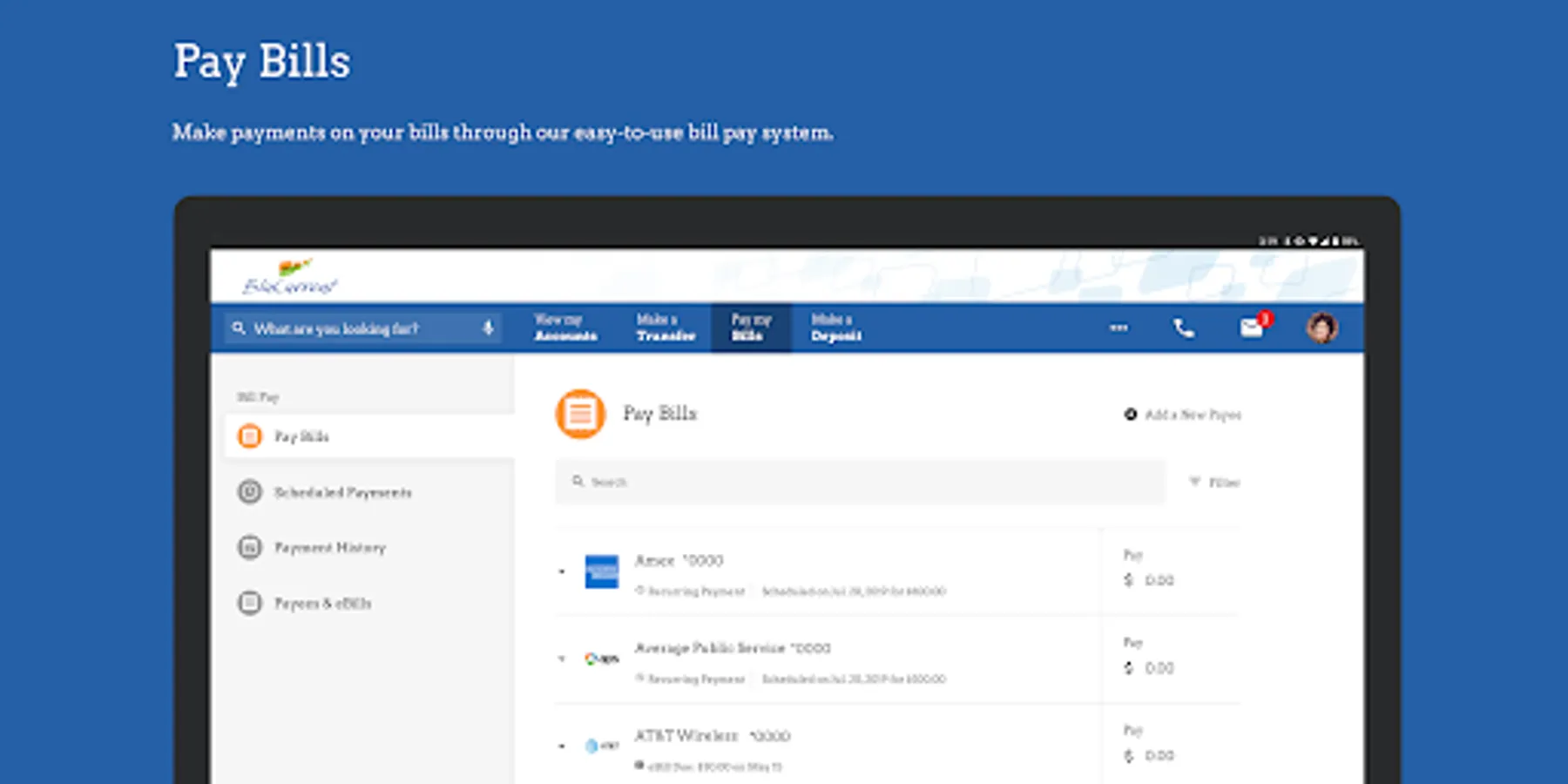Click the APS payee logo
The height and width of the screenshot is (784, 1568).
601,659
